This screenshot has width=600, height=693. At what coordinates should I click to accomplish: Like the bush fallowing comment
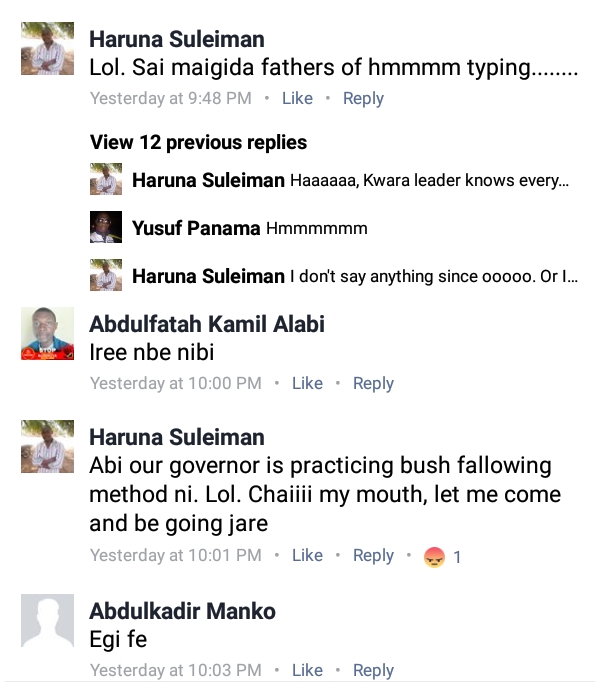tap(307, 555)
